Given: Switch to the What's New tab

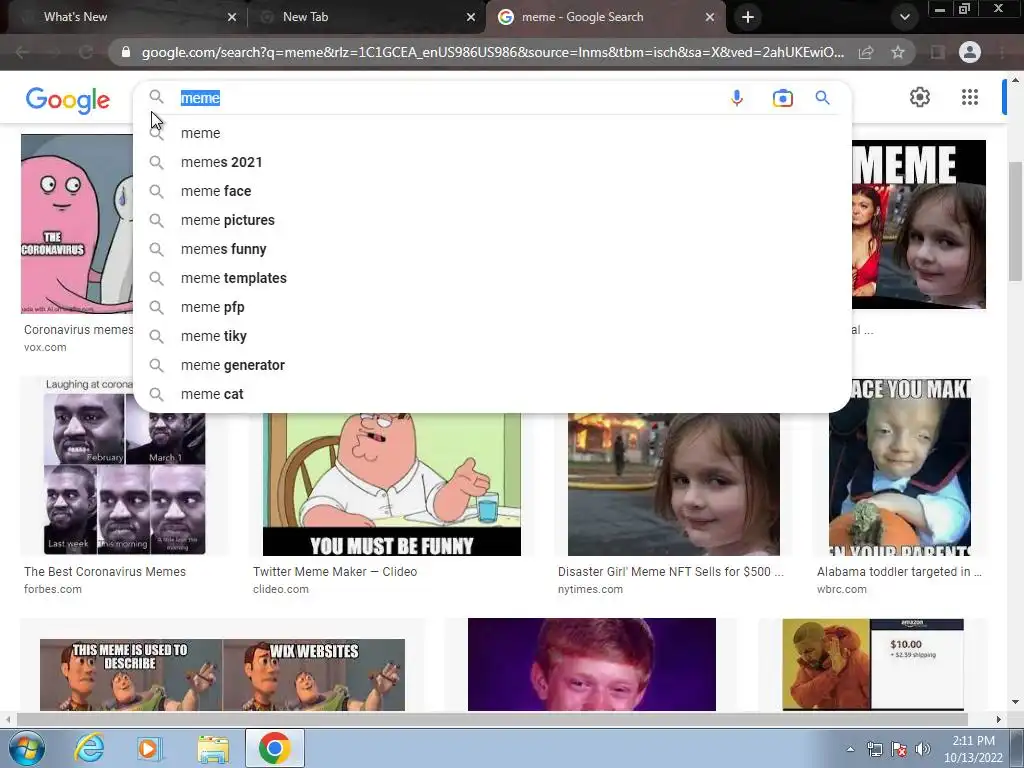Looking at the screenshot, I should [125, 17].
